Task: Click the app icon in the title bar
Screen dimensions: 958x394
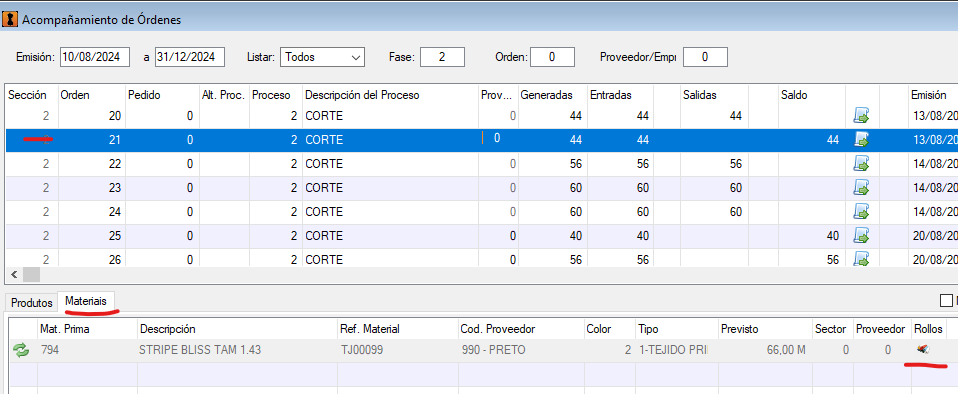Action: (10, 20)
